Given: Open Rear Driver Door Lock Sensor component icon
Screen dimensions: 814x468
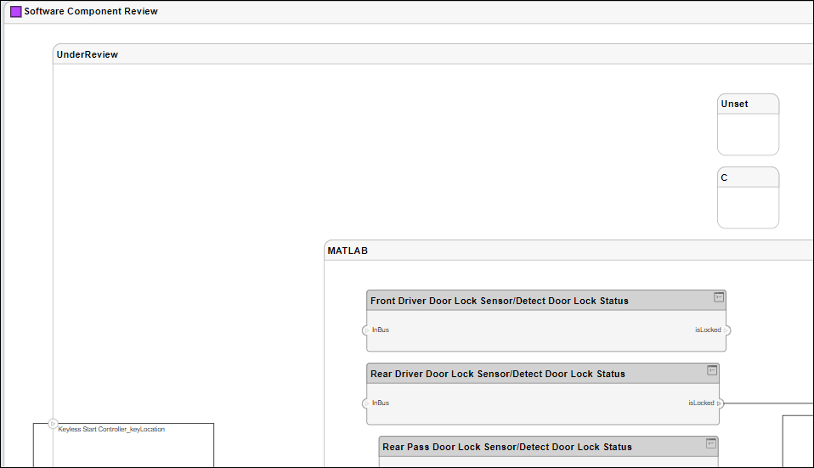Looking at the screenshot, I should click(712, 370).
